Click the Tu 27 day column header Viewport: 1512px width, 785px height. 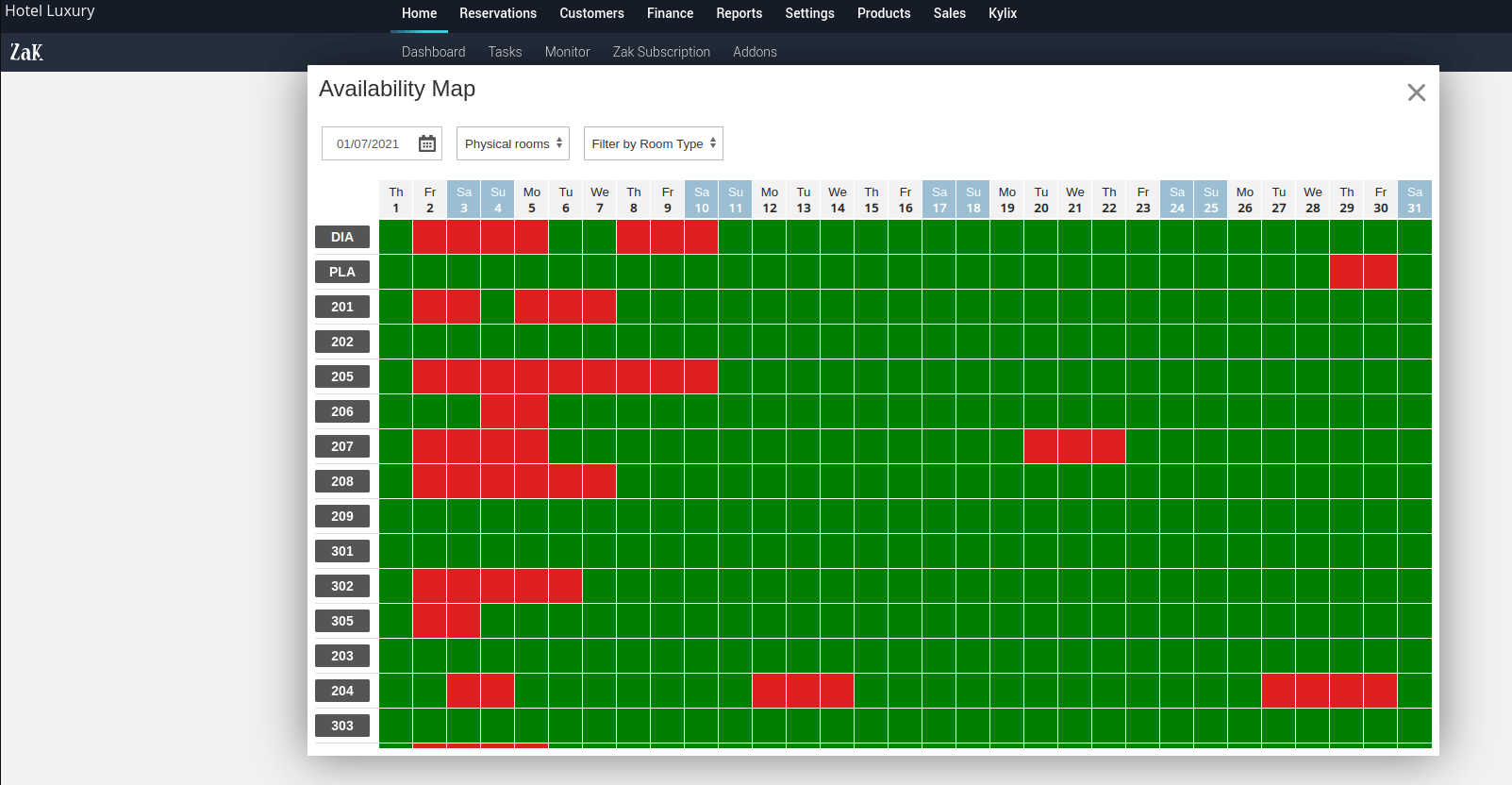(x=1279, y=199)
